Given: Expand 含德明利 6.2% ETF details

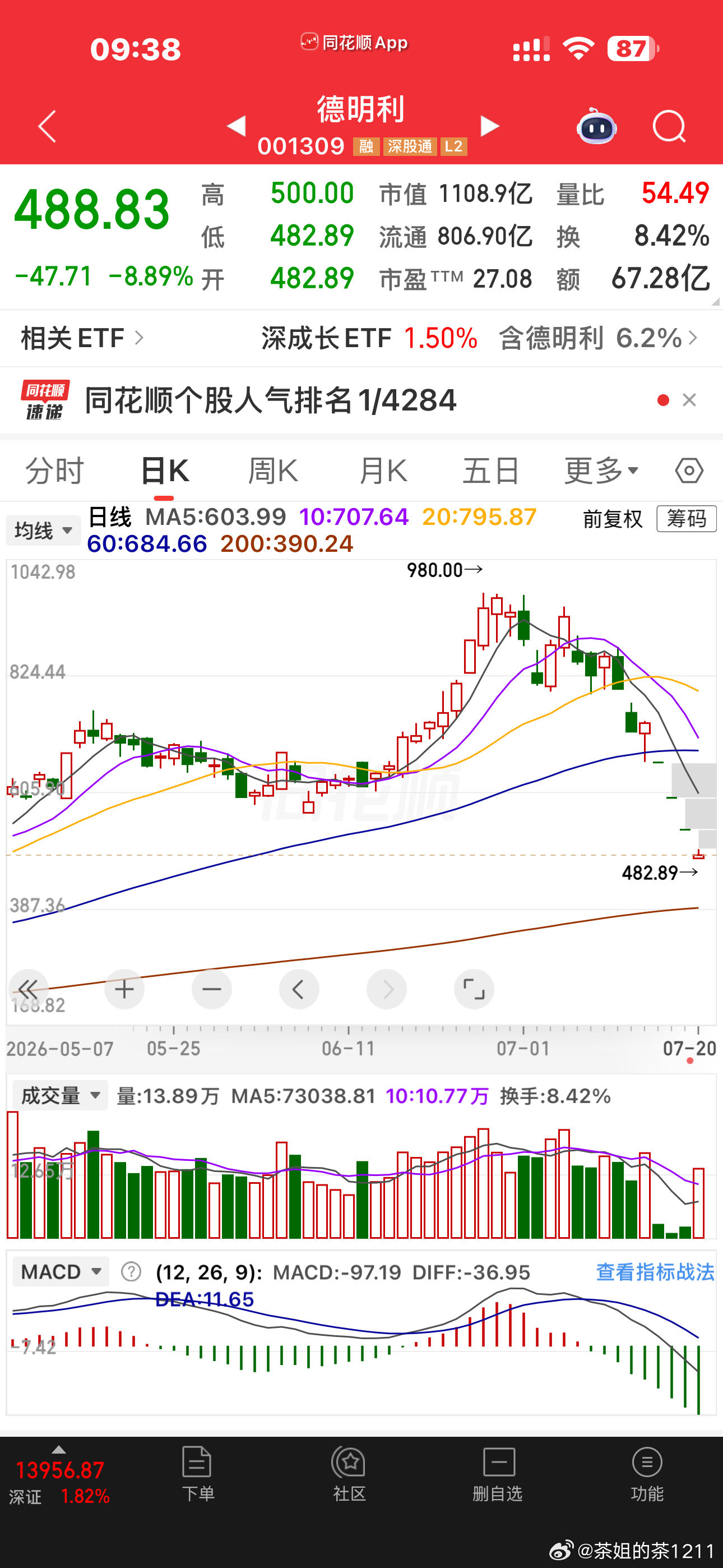Looking at the screenshot, I should [x=597, y=338].
